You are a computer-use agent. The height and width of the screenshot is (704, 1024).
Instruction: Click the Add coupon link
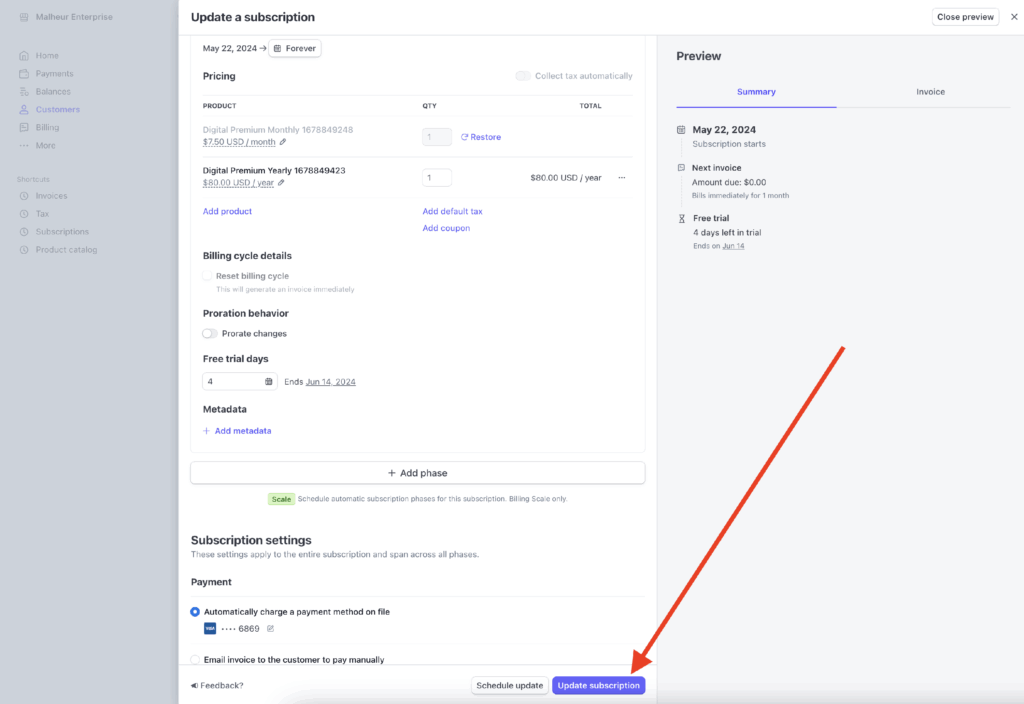[x=446, y=228]
